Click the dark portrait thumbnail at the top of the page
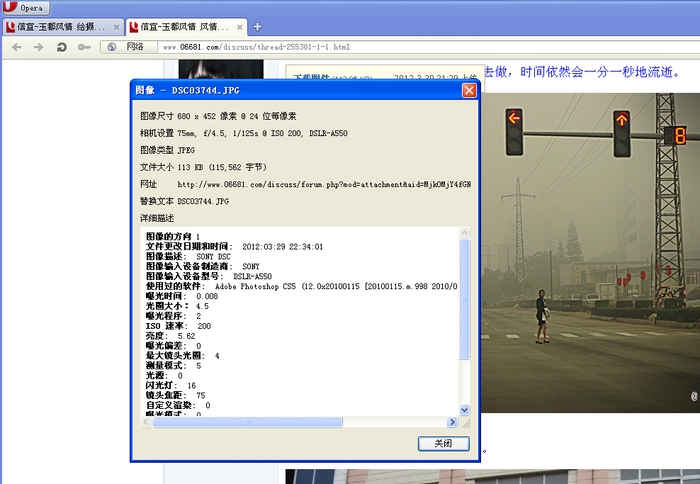 (x=221, y=70)
